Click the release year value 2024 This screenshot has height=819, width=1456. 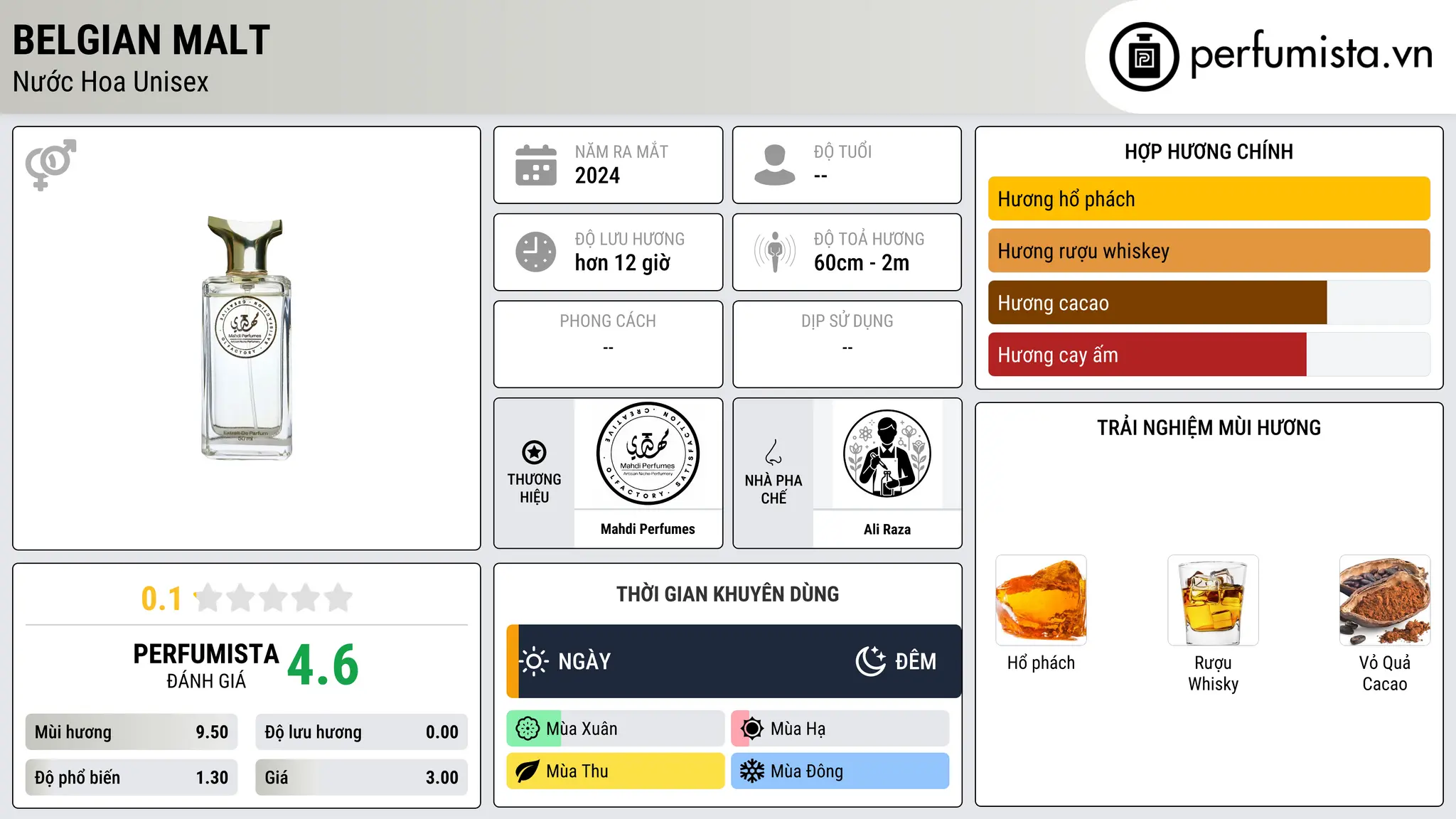597,176
